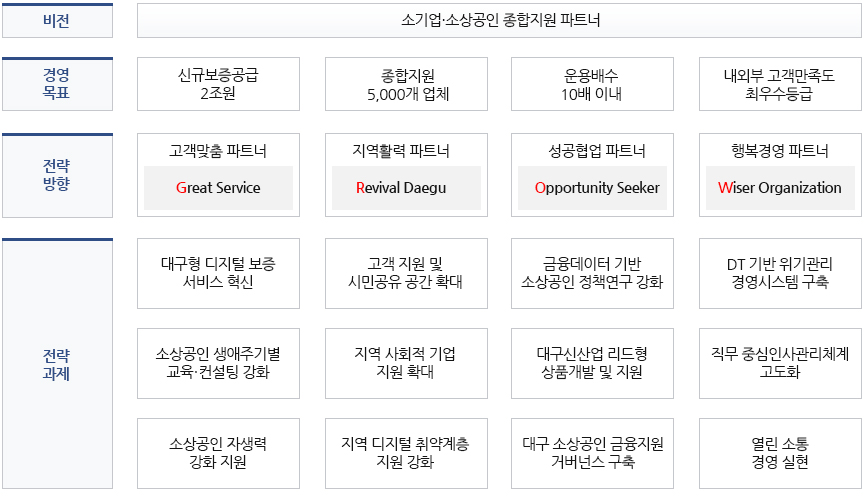
Task: Click the 비전 header label
Action: click(57, 21)
